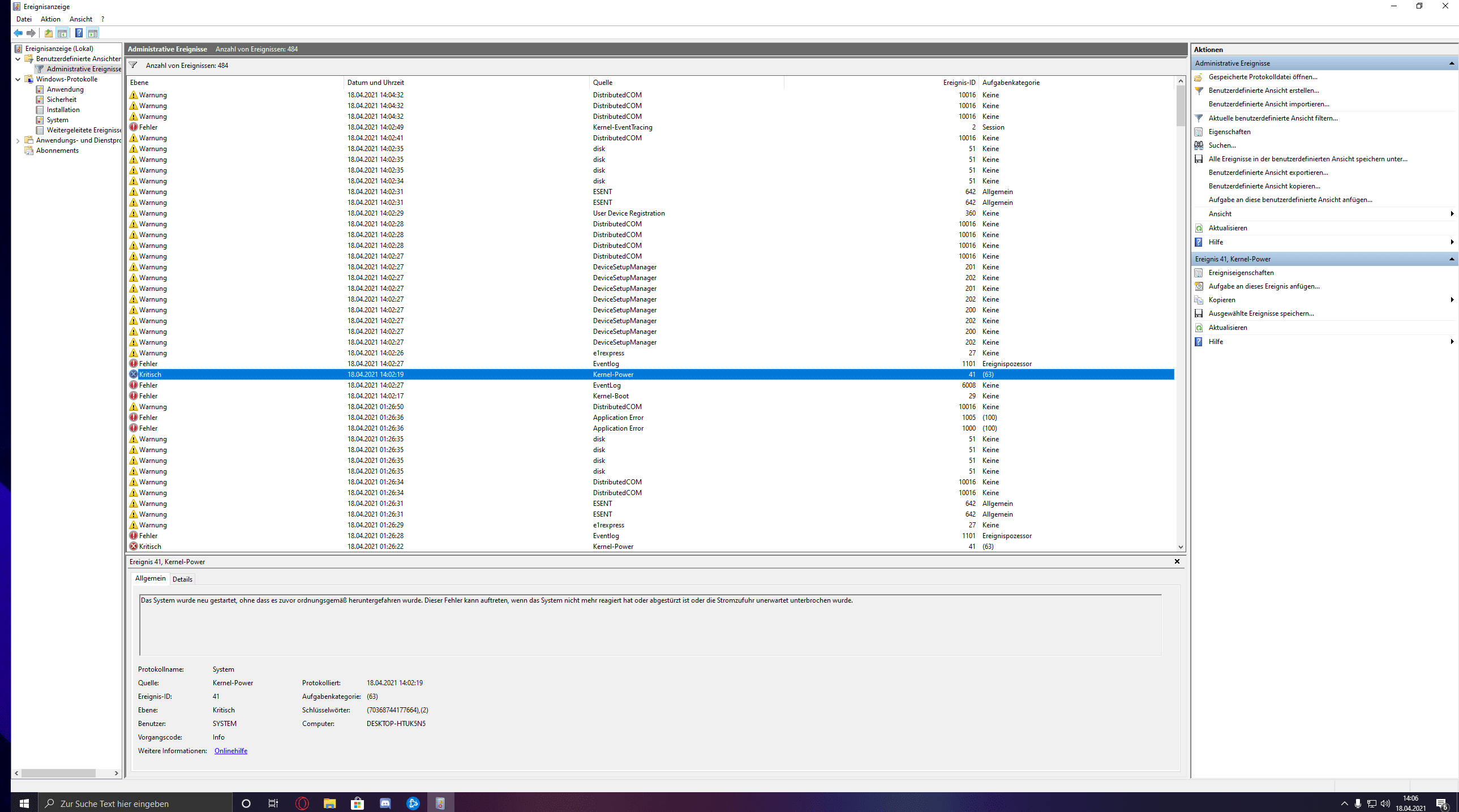This screenshot has height=812, width=1459.
Task: Collapse the Ereignis 41, Kernel-Power actions section
Action: [x=1451, y=259]
